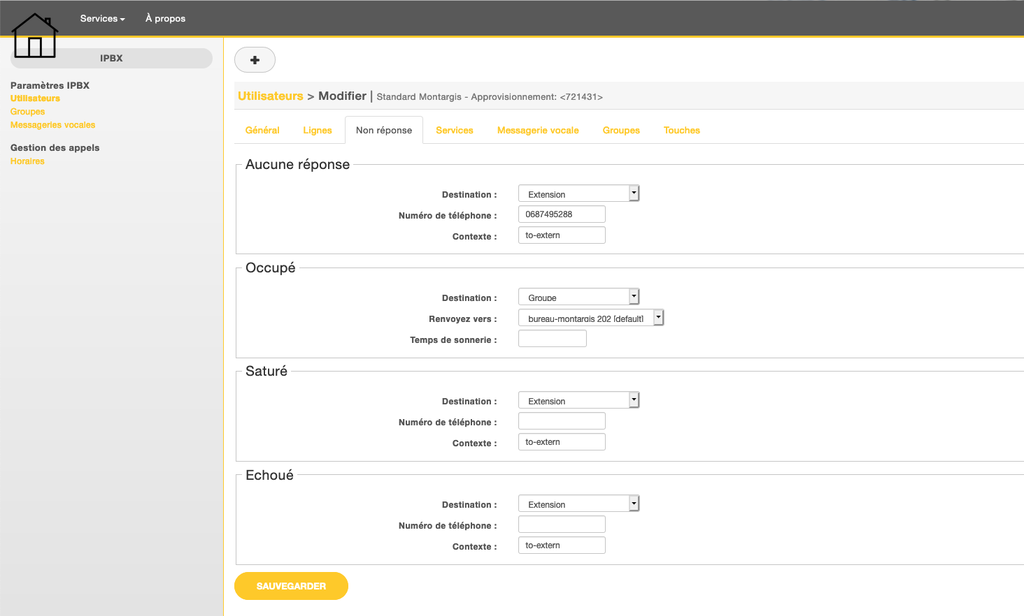Expand the Renvoyez vers dropdown
The height and width of the screenshot is (616, 1024).
click(590, 318)
